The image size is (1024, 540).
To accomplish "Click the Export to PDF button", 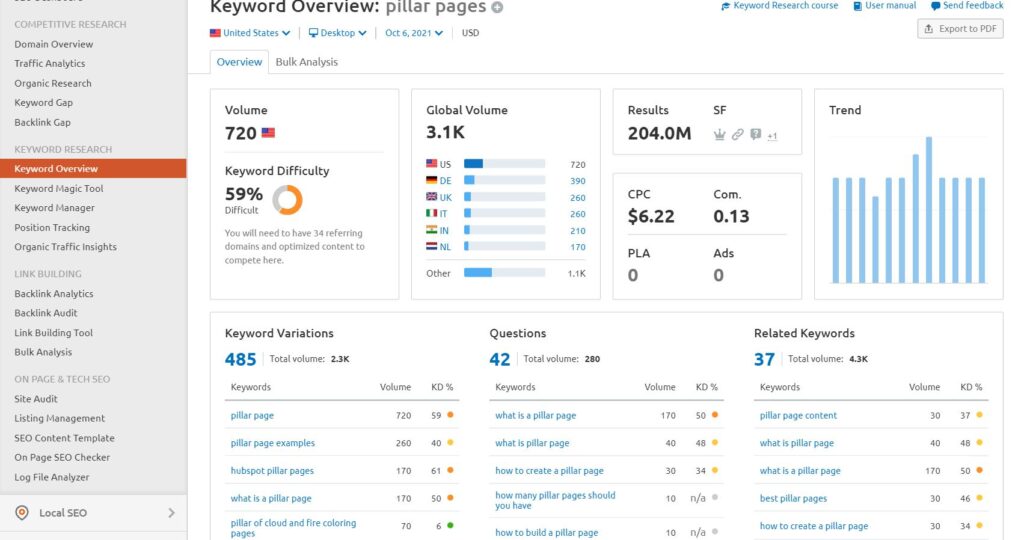I will [961, 29].
